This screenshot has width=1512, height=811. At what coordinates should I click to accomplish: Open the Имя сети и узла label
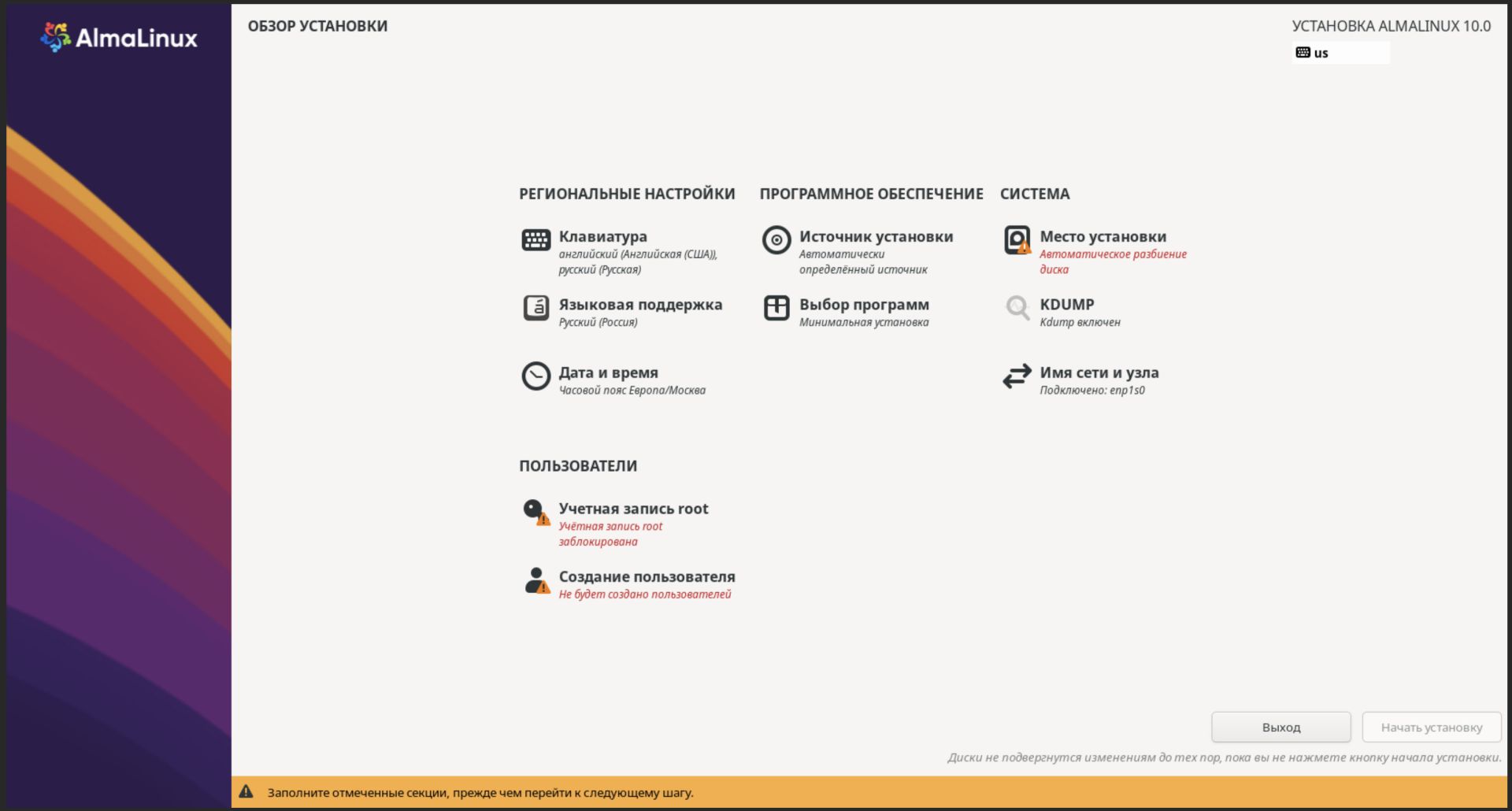[1099, 372]
